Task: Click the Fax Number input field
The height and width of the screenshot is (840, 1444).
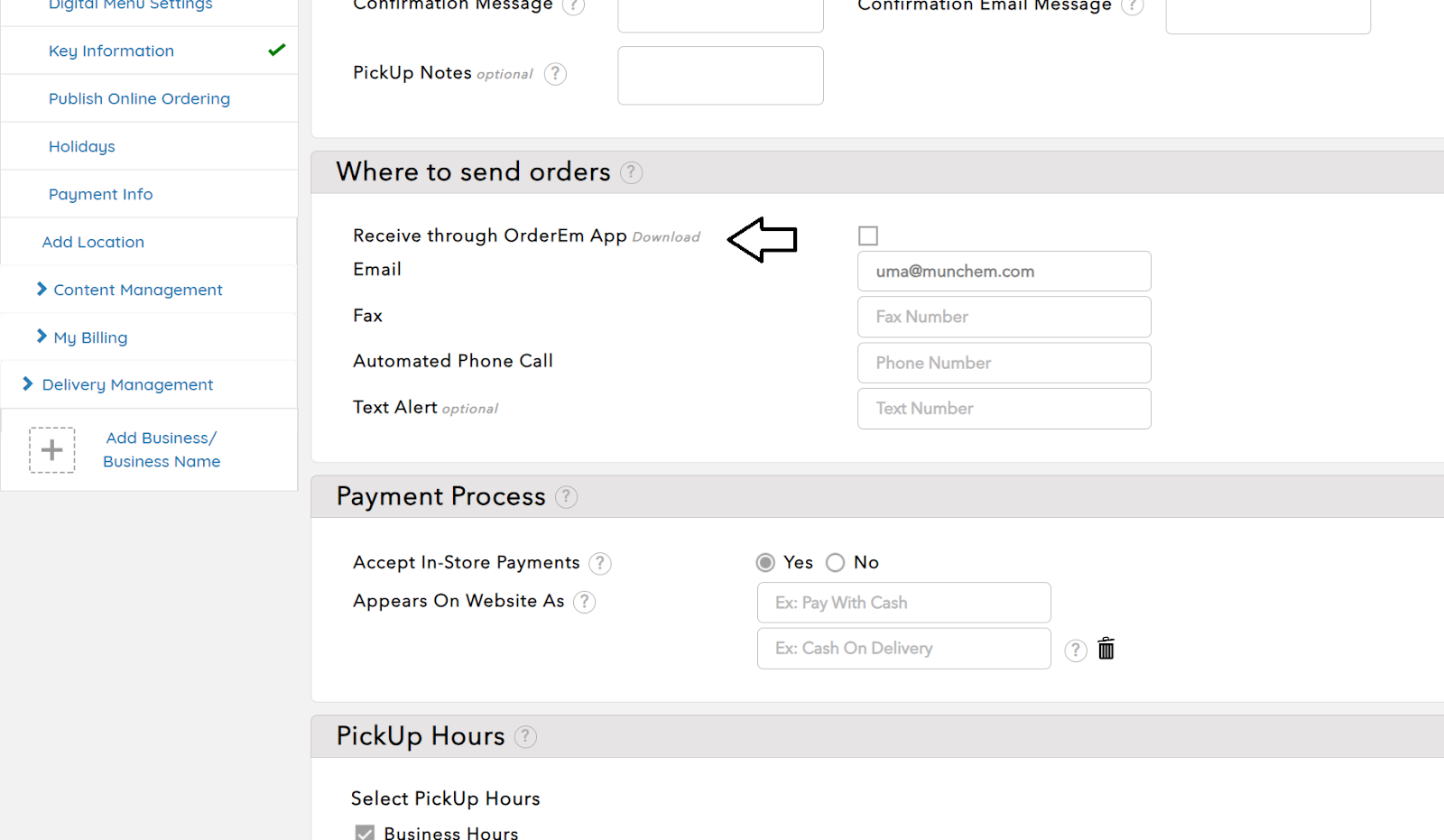Action: [1004, 317]
